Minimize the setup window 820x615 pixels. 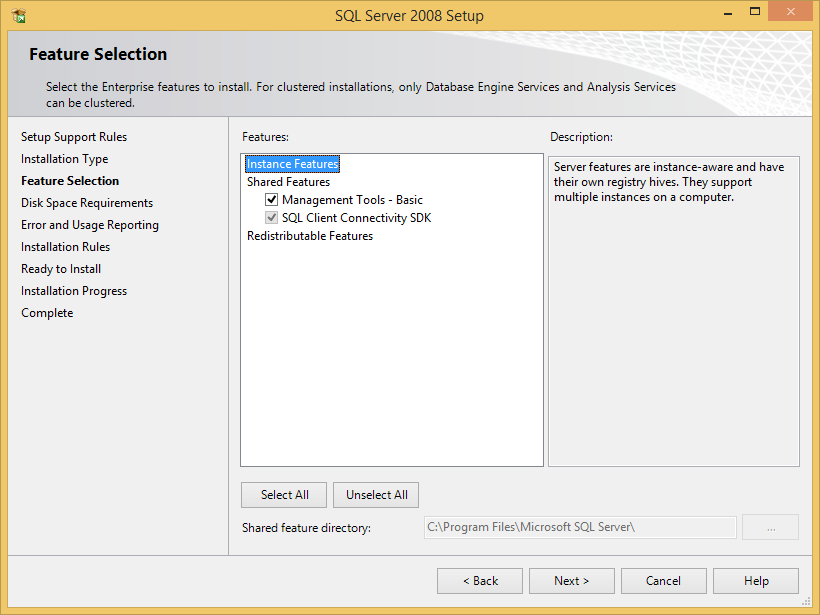pyautogui.click(x=728, y=13)
